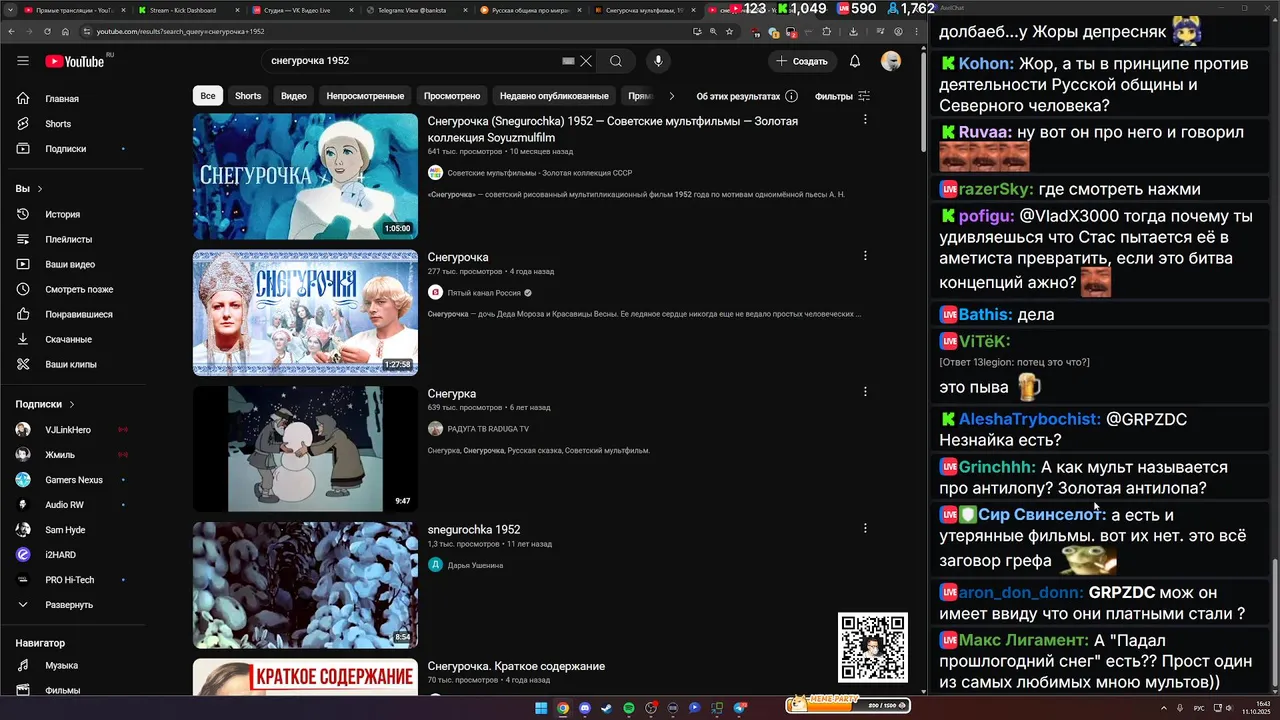Show more filter chips with the arrow

tap(672, 96)
